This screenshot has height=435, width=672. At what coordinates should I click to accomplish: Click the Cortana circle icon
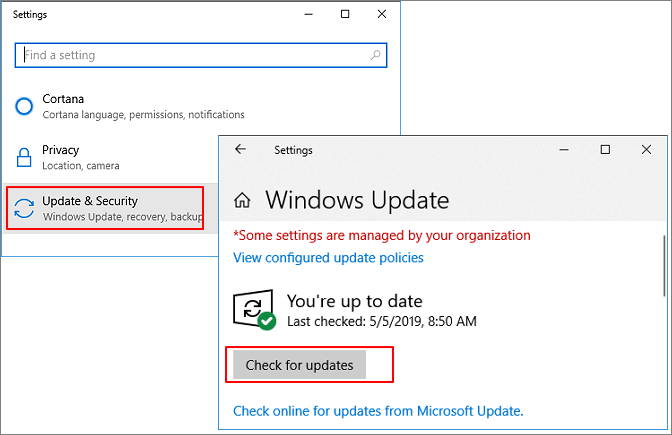[25, 106]
